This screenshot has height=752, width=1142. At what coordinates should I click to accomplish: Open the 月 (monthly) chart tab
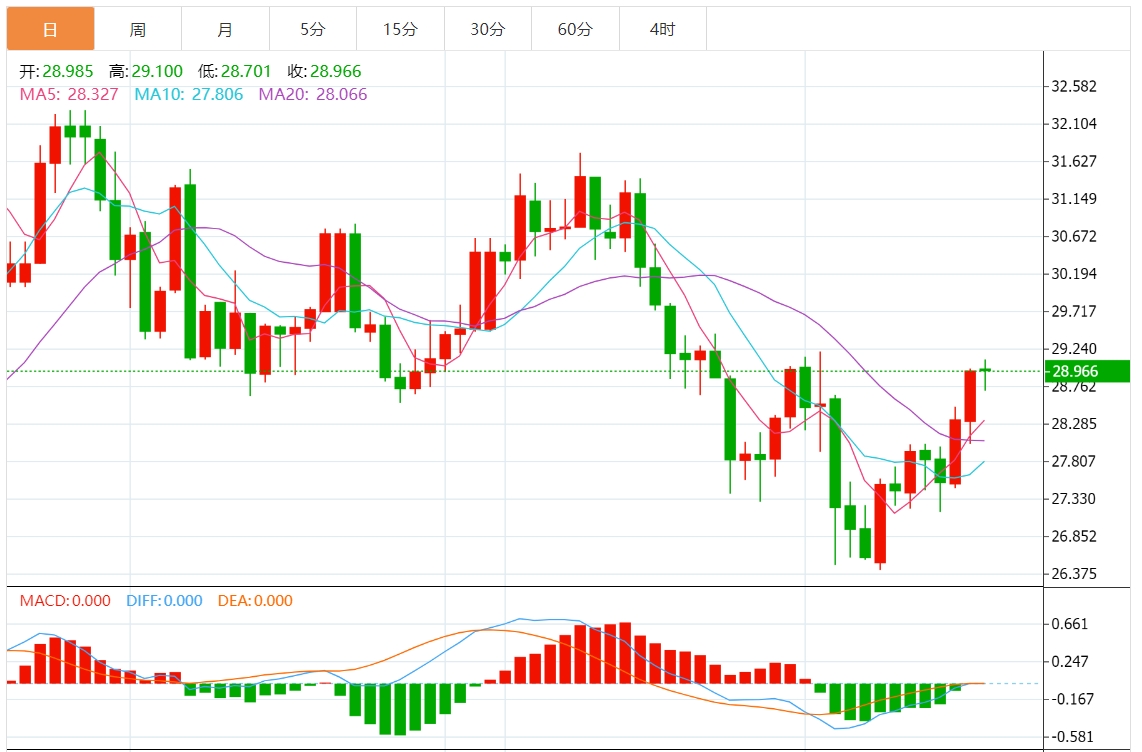coord(225,29)
